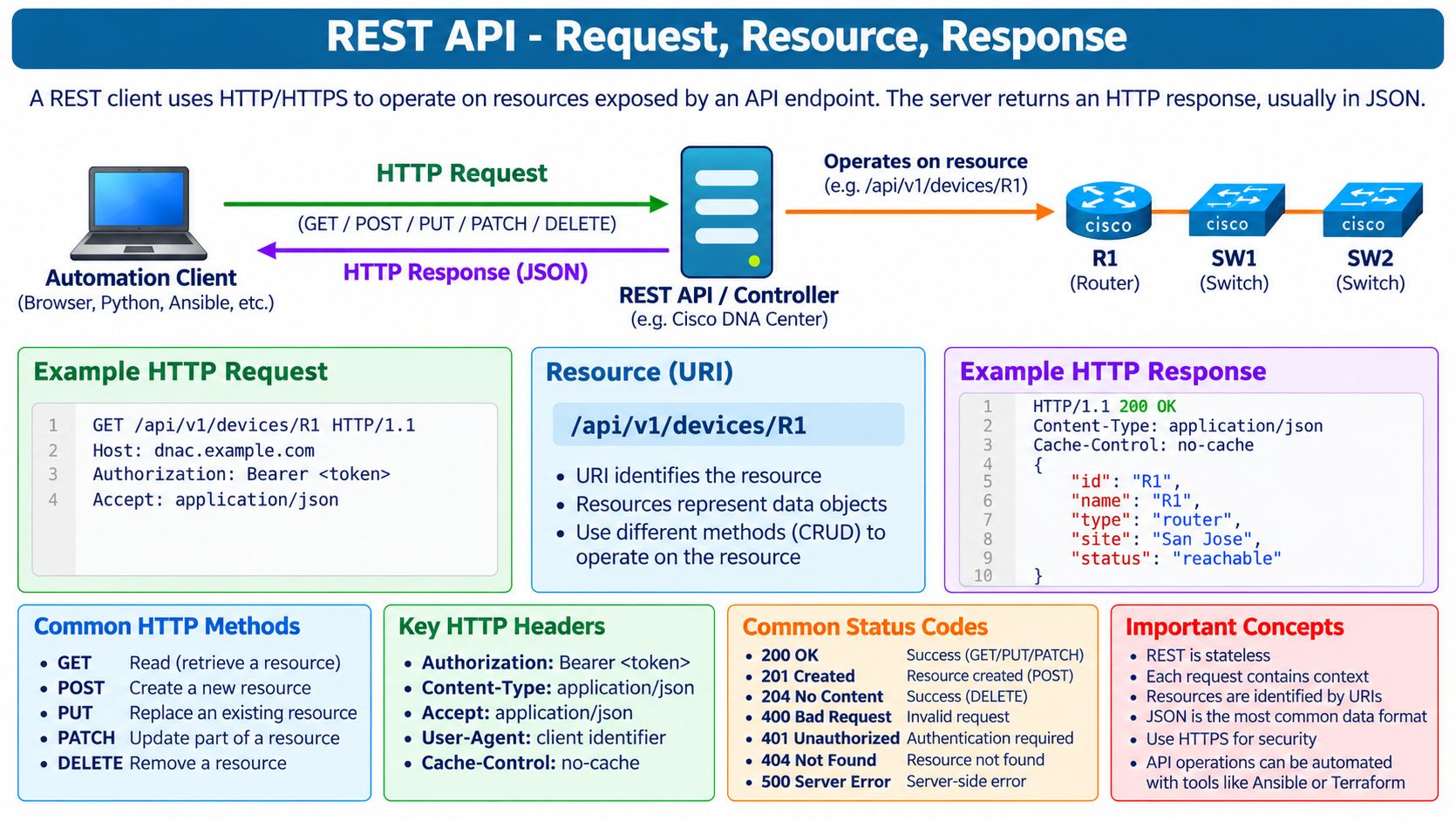Click the orange arrow pointing to the R1 router
This screenshot has height=821, width=1456.
click(x=920, y=211)
